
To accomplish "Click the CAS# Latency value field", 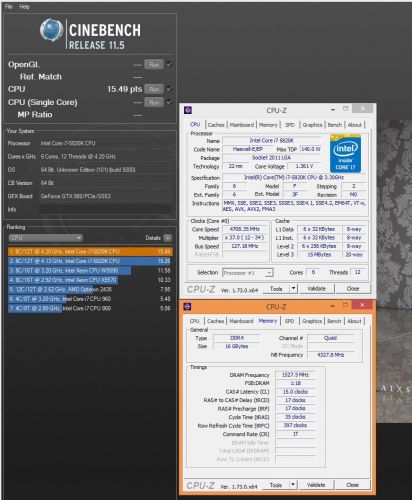I will 295,392.
